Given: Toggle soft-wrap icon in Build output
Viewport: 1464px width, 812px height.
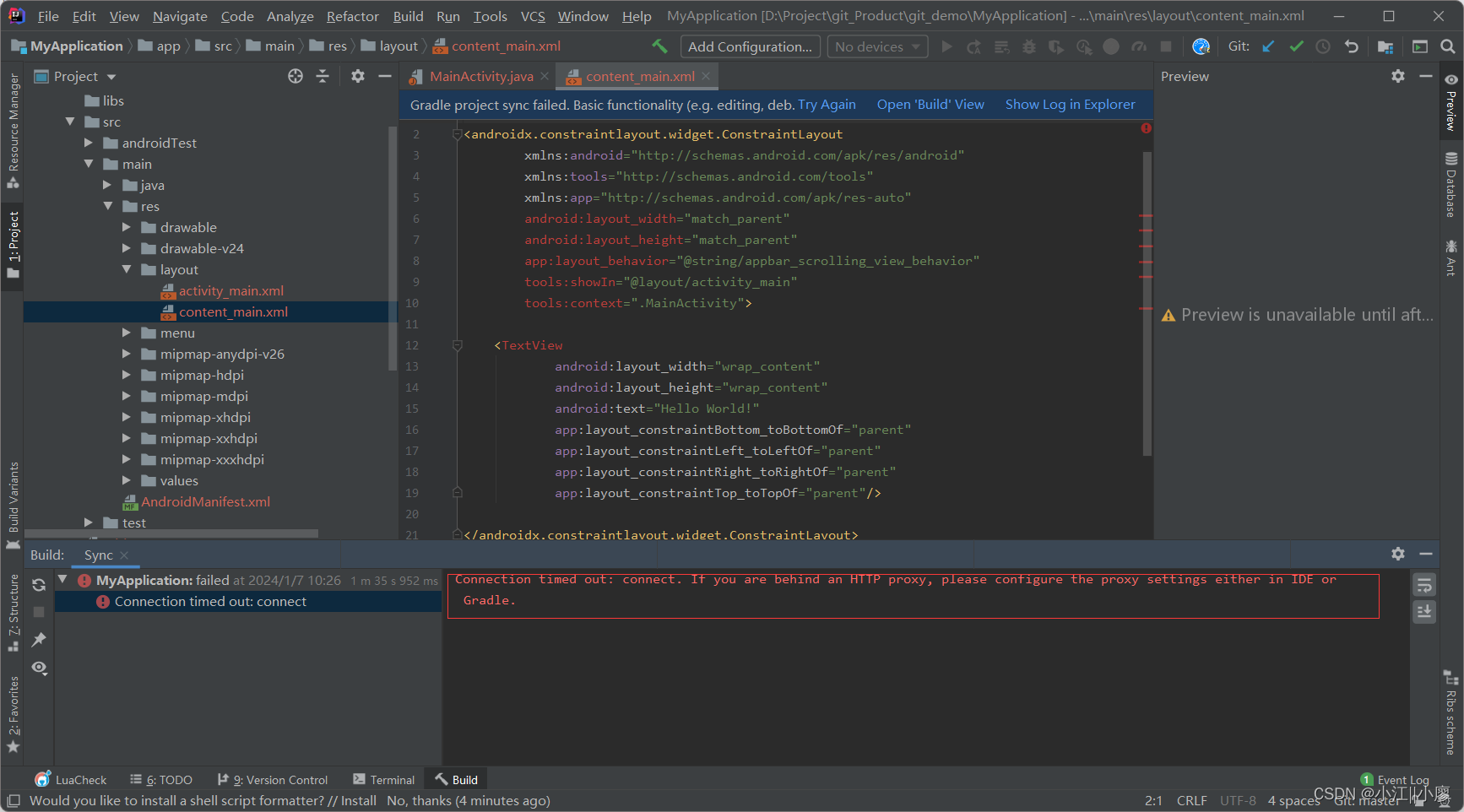Looking at the screenshot, I should tap(1424, 585).
